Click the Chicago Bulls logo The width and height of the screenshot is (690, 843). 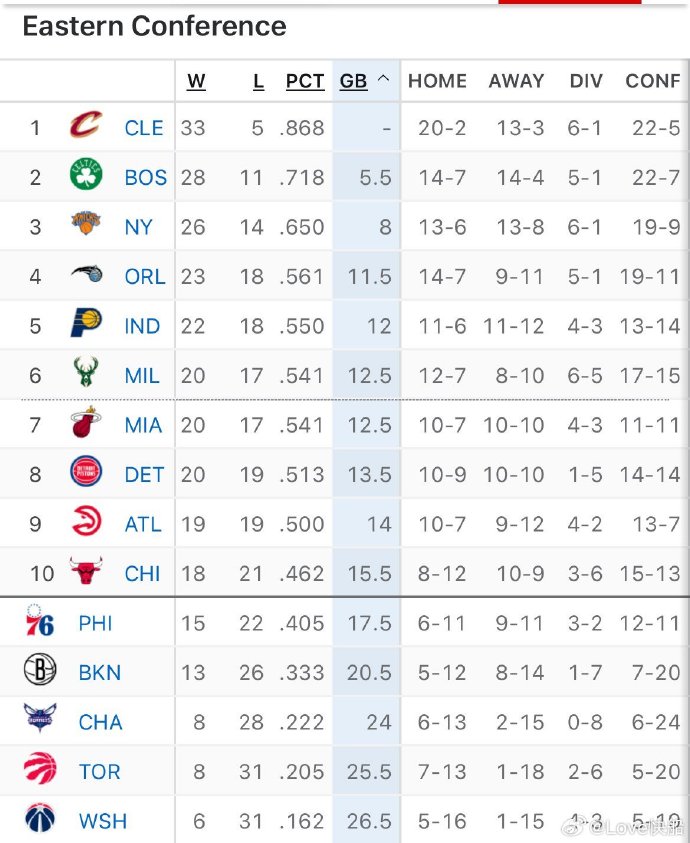86,572
